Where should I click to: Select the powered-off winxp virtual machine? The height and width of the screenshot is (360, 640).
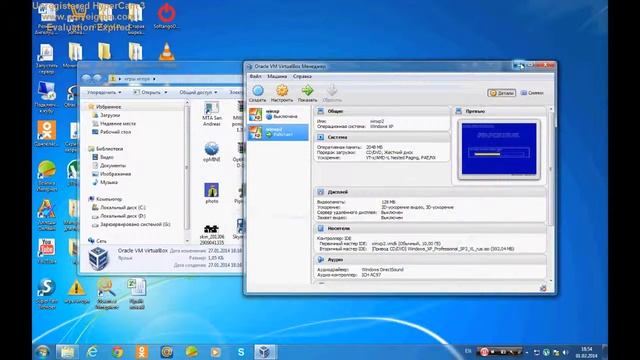[x=278, y=114]
